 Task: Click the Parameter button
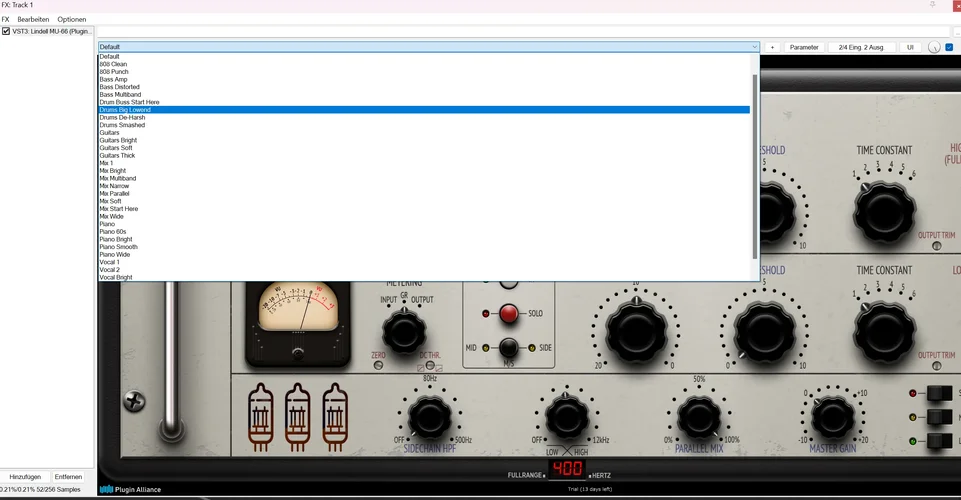pyautogui.click(x=804, y=47)
